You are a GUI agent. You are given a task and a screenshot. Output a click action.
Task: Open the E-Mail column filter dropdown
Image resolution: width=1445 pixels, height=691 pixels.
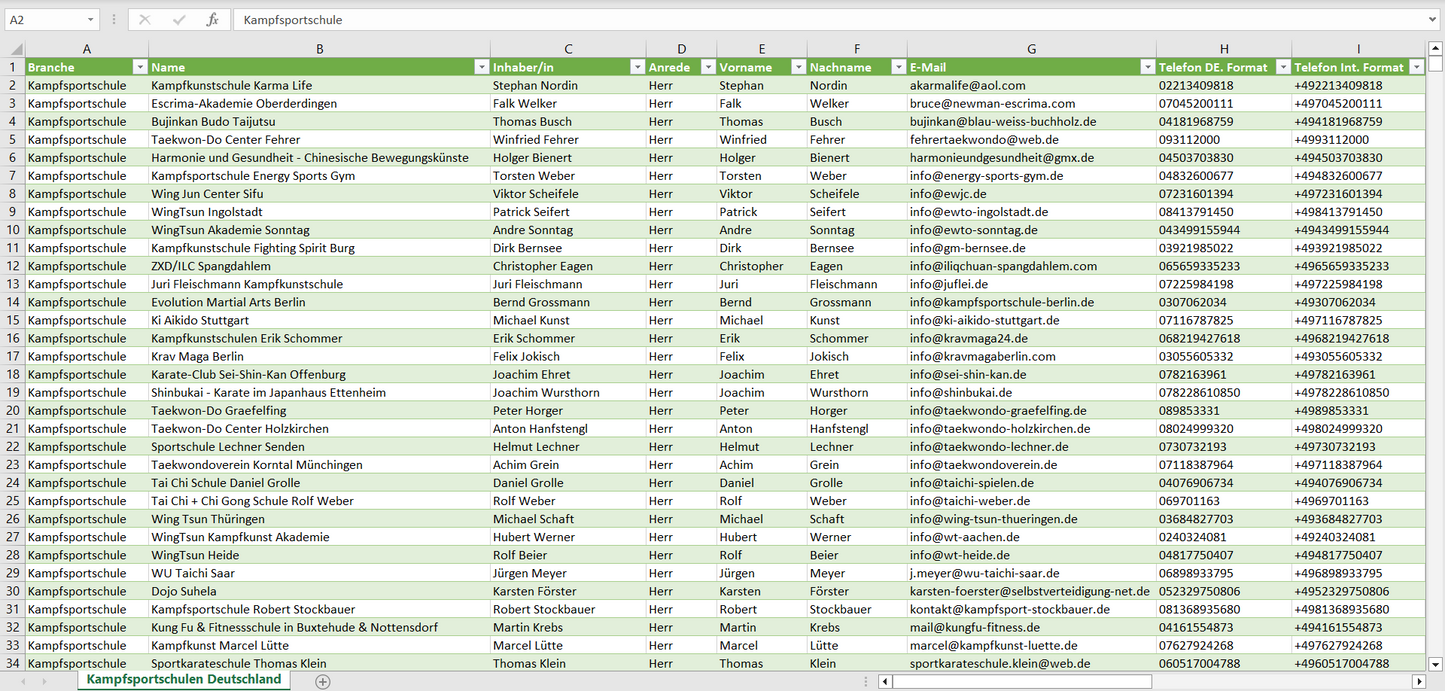1147,67
